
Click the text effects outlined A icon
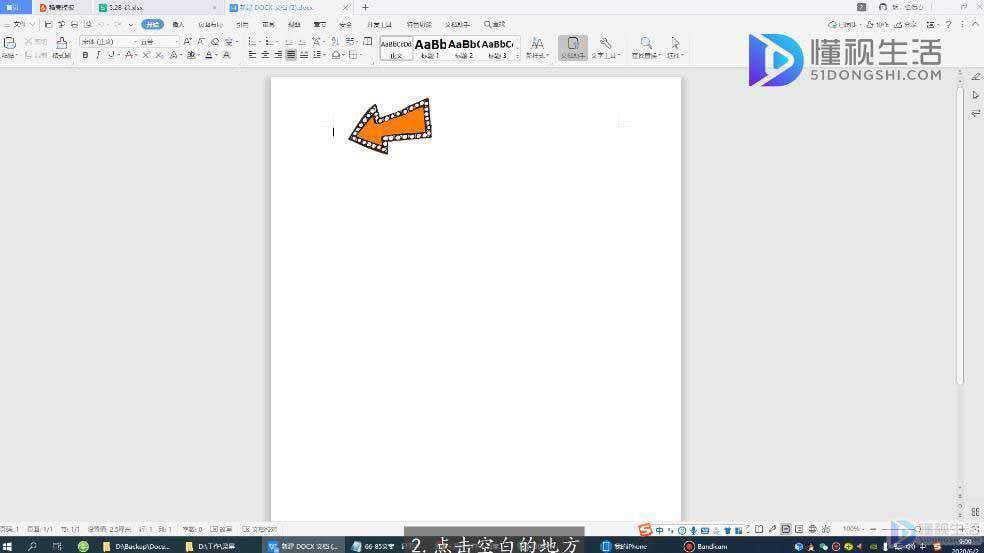coord(173,55)
